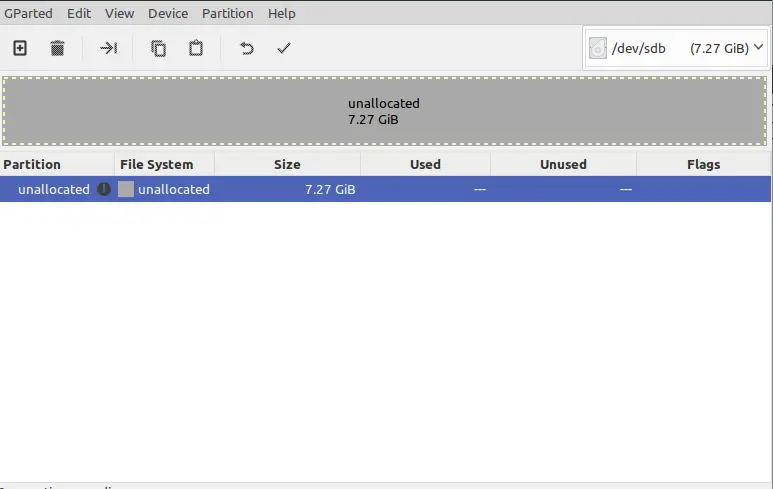Click the resize/move partition arrow icon
773x489 pixels.
(108, 48)
